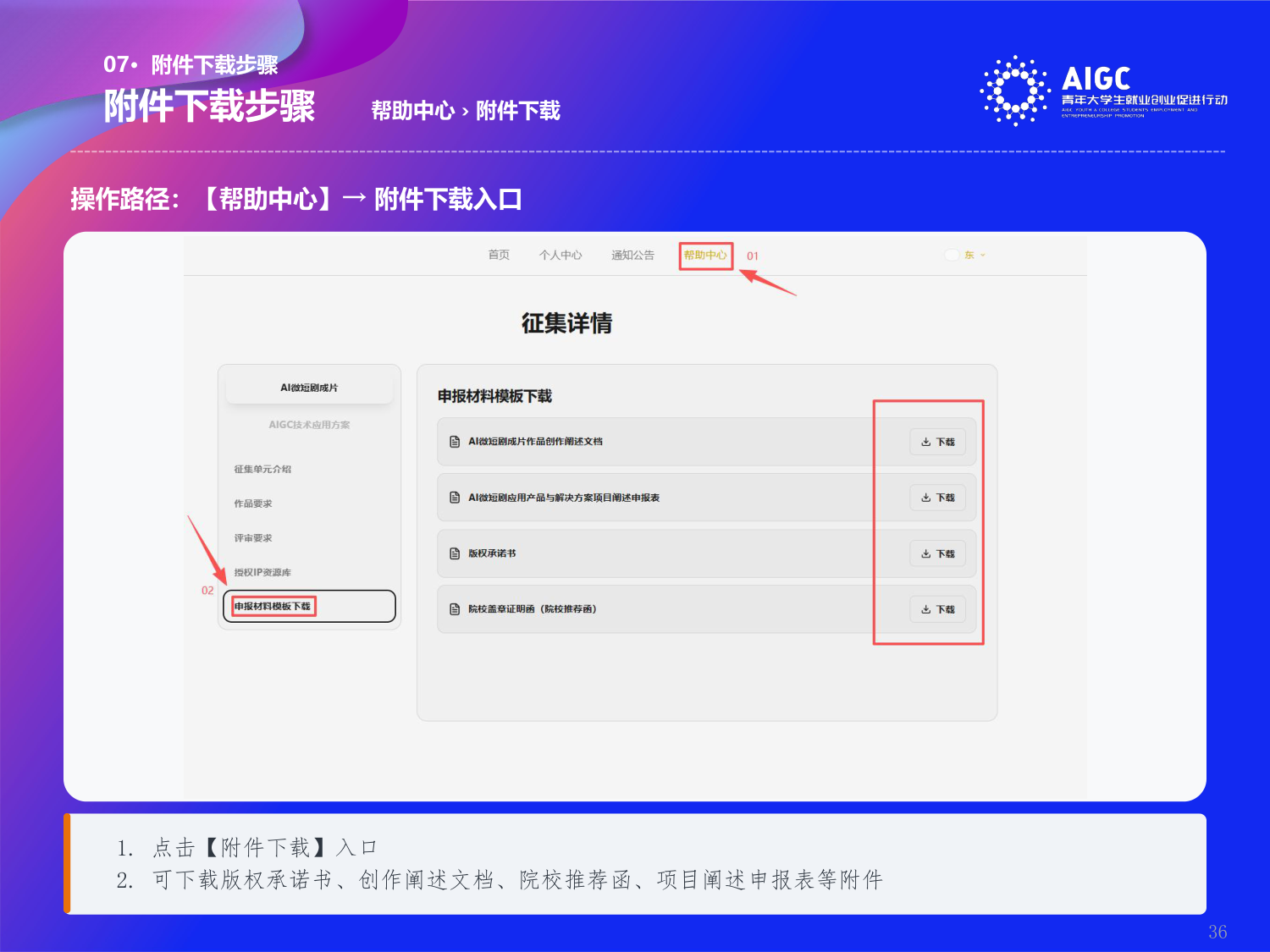1270x952 pixels.
Task: Switch to AI微短剧成片 category tab
Action: click(309, 388)
